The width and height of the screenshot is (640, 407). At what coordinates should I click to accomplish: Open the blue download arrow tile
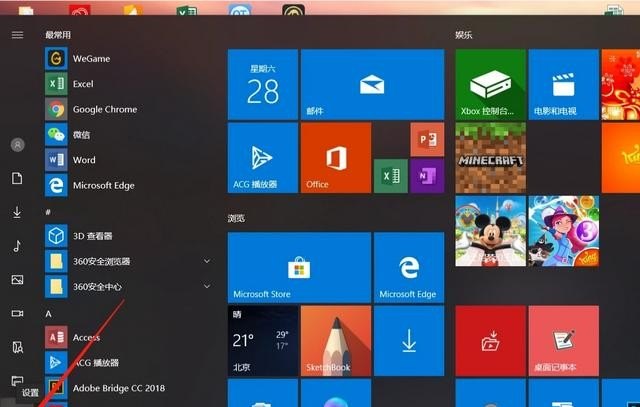click(409, 340)
